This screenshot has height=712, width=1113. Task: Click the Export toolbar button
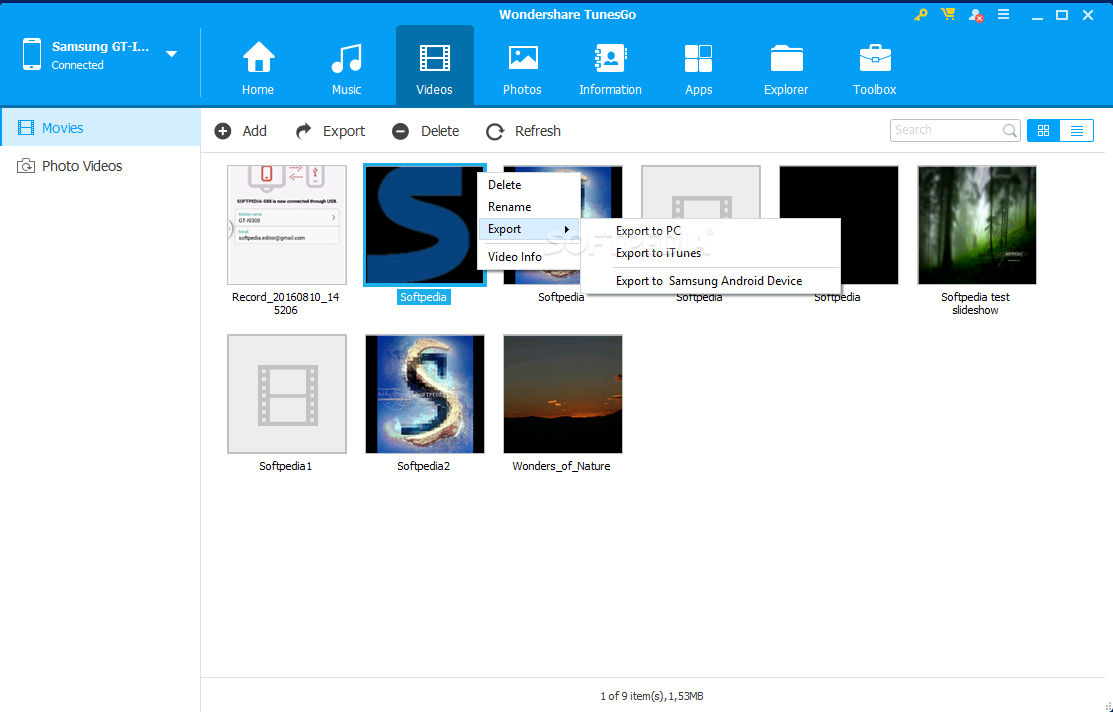click(330, 131)
